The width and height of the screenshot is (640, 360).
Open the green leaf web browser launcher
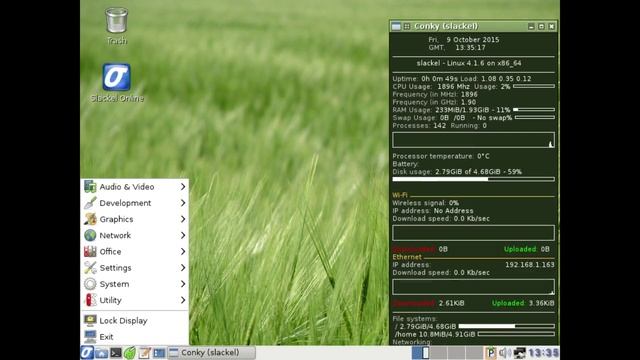tap(130, 353)
